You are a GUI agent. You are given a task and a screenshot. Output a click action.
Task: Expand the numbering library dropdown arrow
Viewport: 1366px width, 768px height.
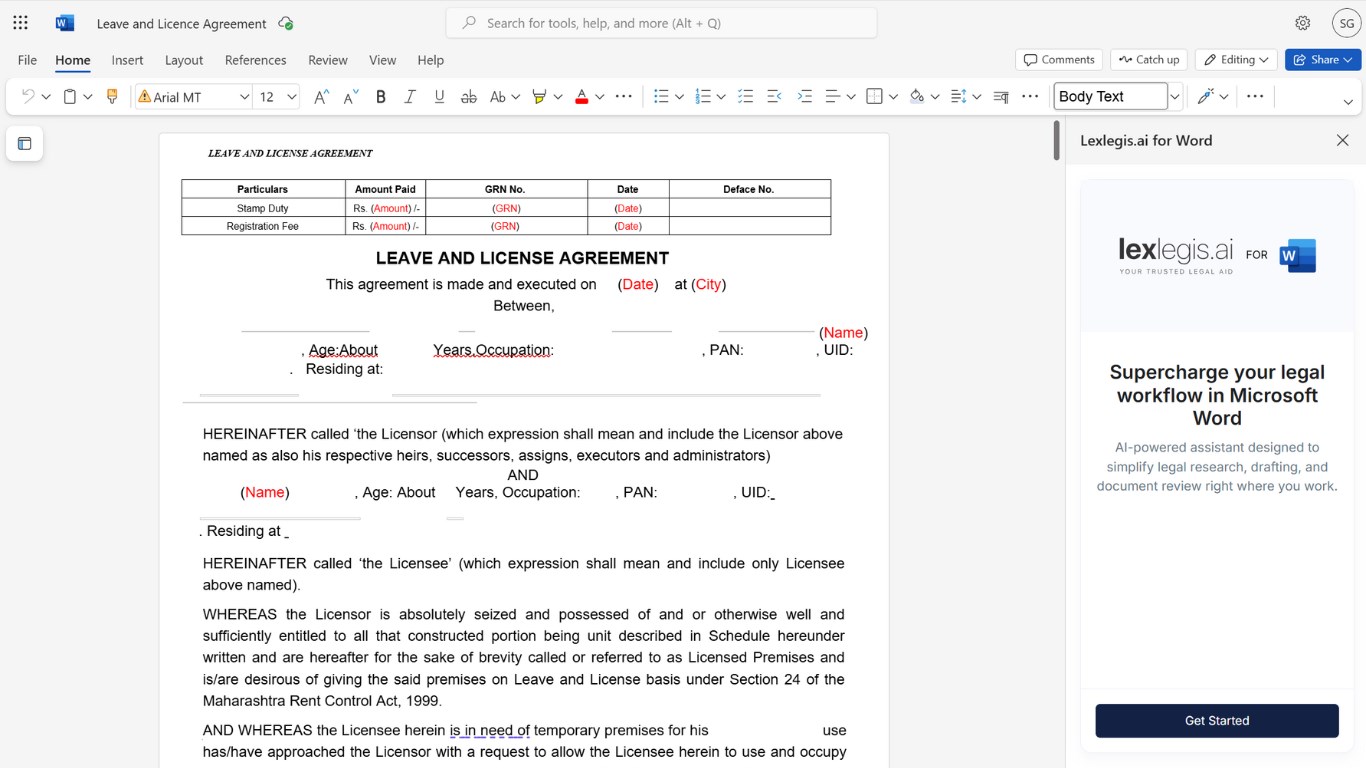coord(722,97)
